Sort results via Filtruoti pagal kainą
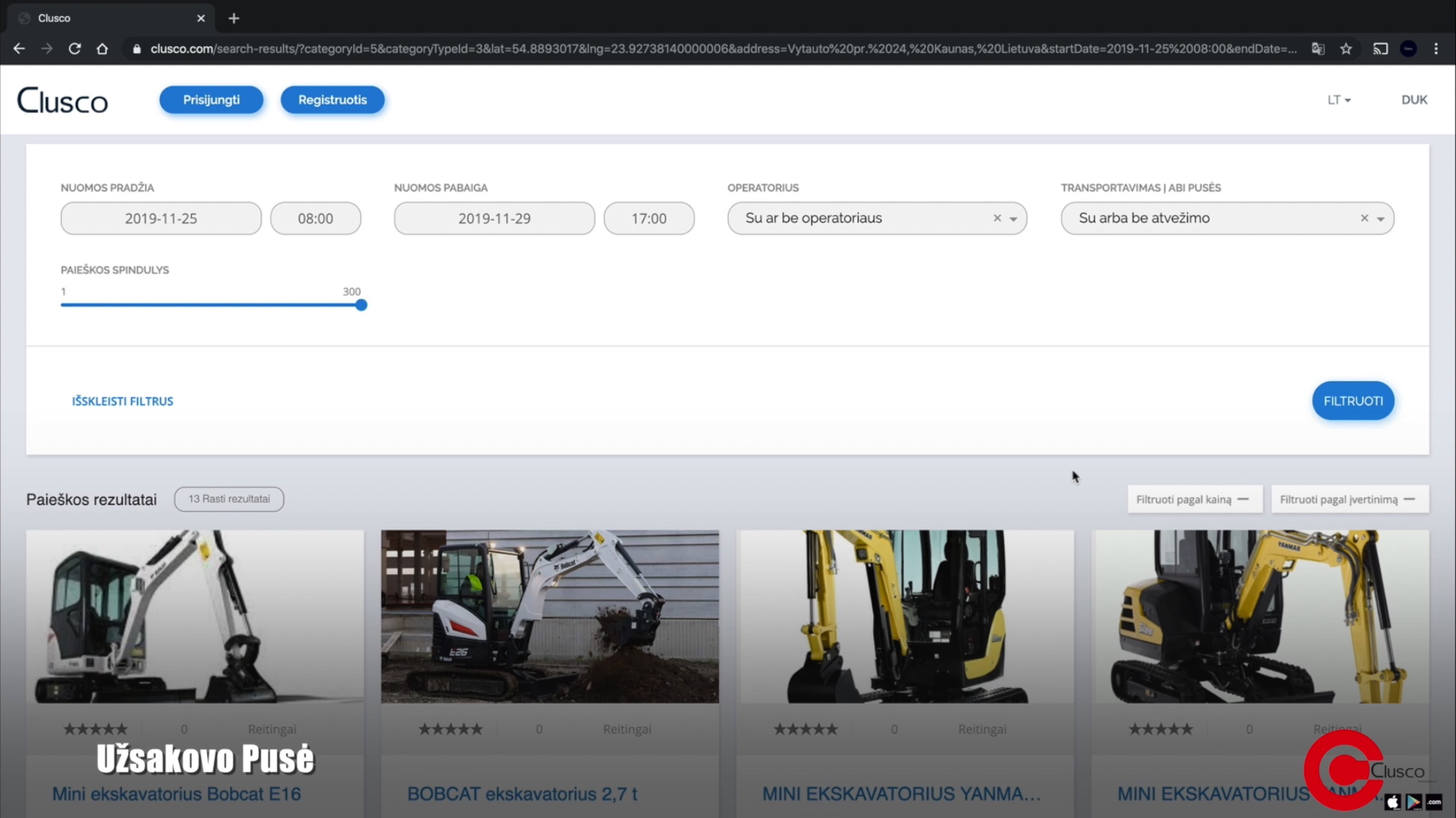The height and width of the screenshot is (818, 1456). point(1194,499)
